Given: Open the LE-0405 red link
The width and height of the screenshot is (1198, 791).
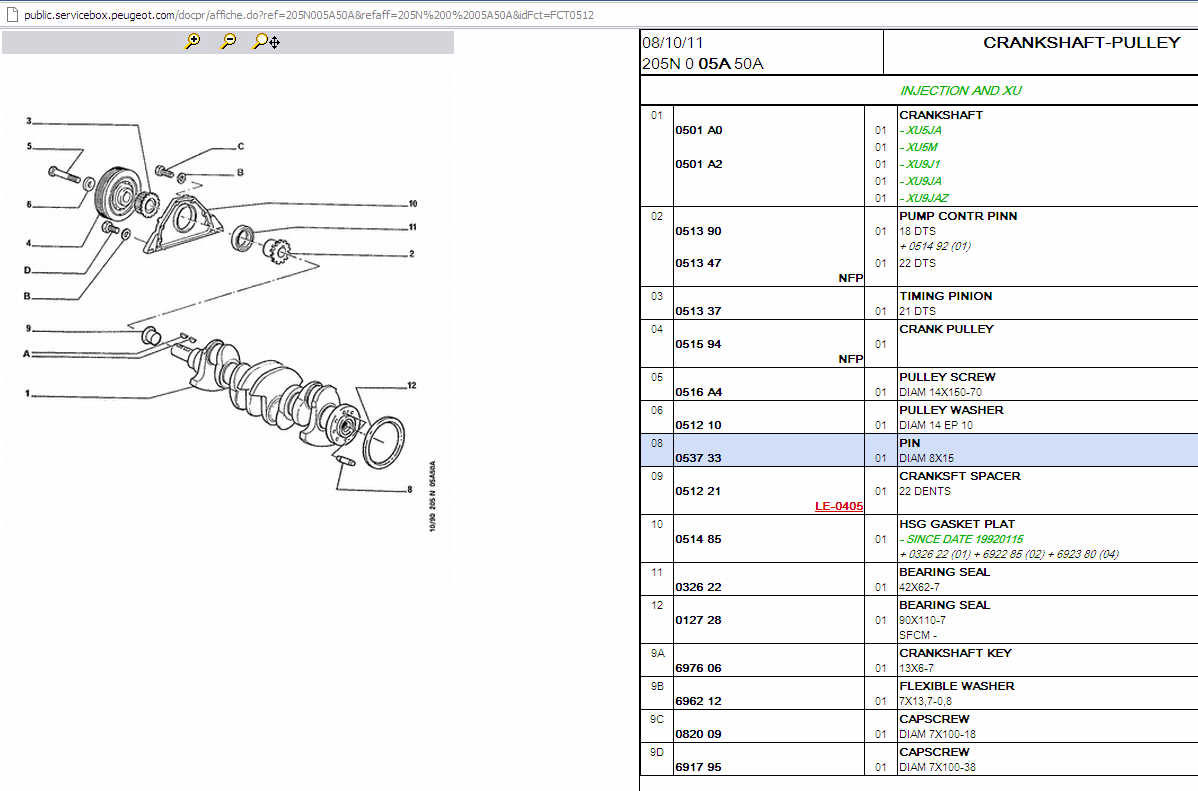Looking at the screenshot, I should pyautogui.click(x=838, y=506).
